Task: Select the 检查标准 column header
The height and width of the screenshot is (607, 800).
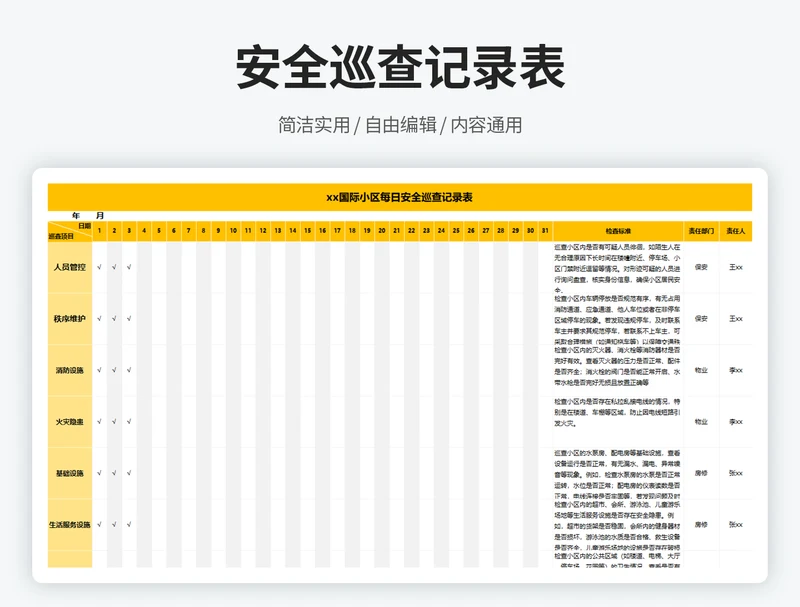Action: 618,231
